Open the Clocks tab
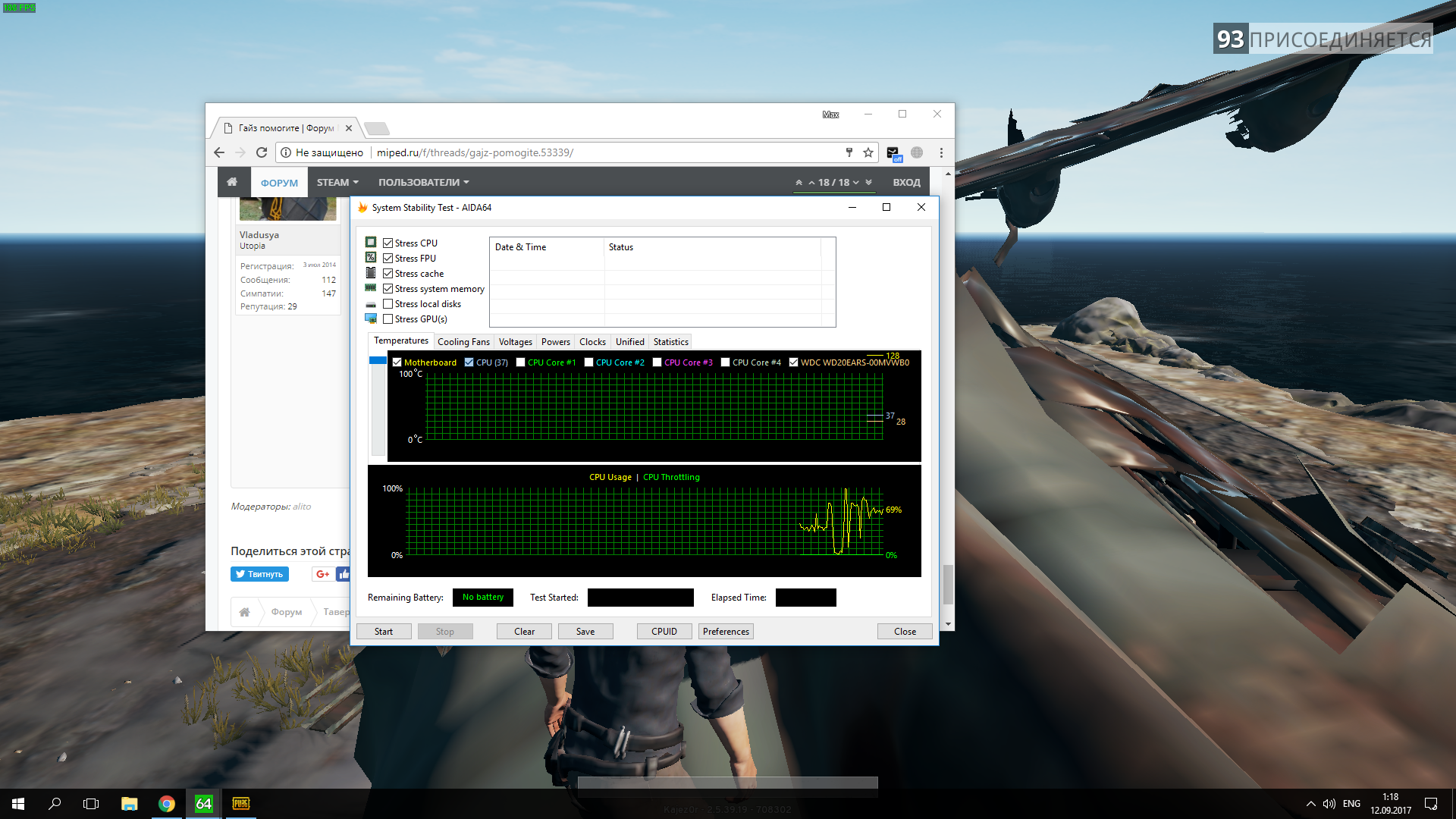1456x819 pixels. pyautogui.click(x=593, y=342)
